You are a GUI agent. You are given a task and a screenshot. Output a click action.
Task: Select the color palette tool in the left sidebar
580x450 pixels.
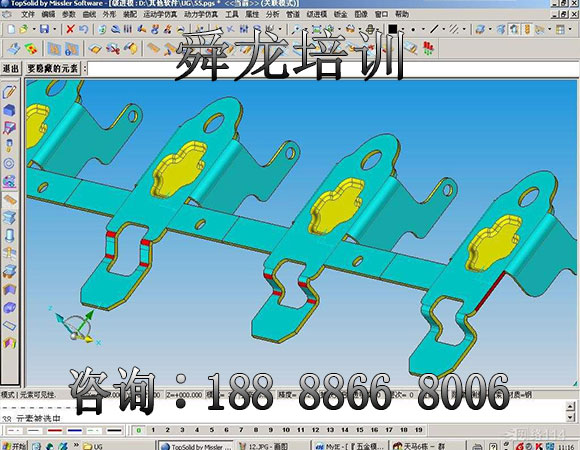pos(9,181)
